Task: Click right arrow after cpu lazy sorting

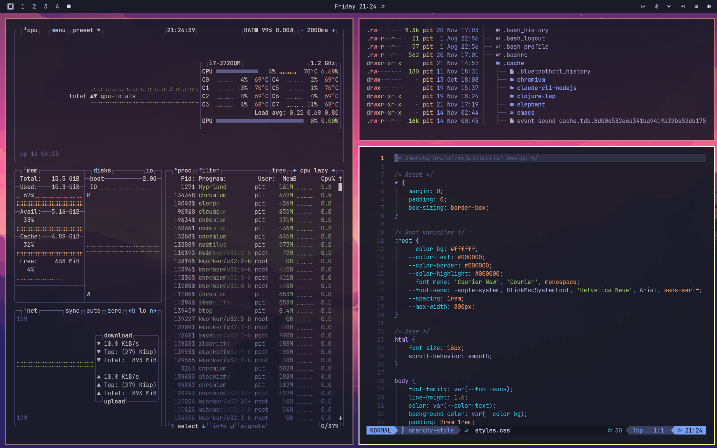Action: pyautogui.click(x=333, y=170)
